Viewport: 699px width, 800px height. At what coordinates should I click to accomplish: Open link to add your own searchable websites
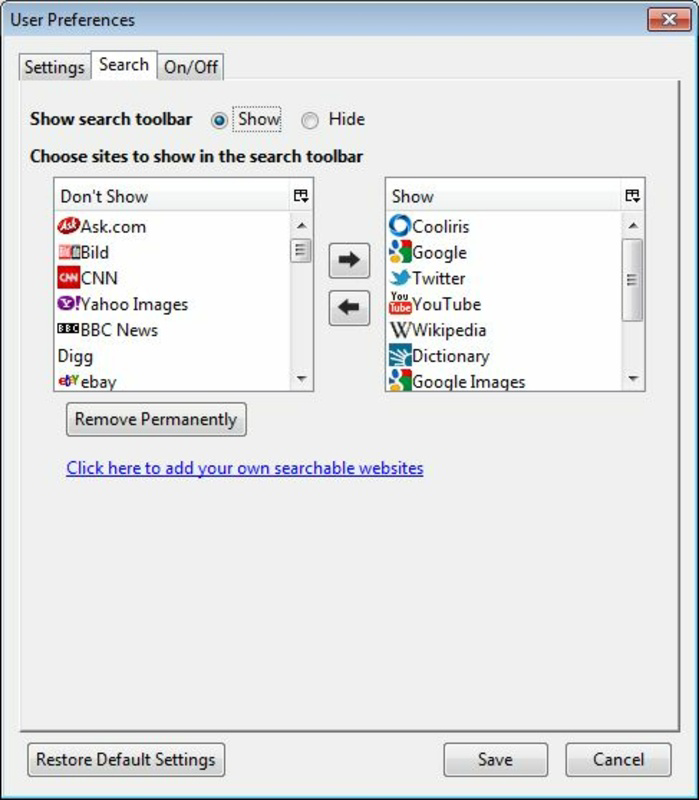tap(245, 468)
